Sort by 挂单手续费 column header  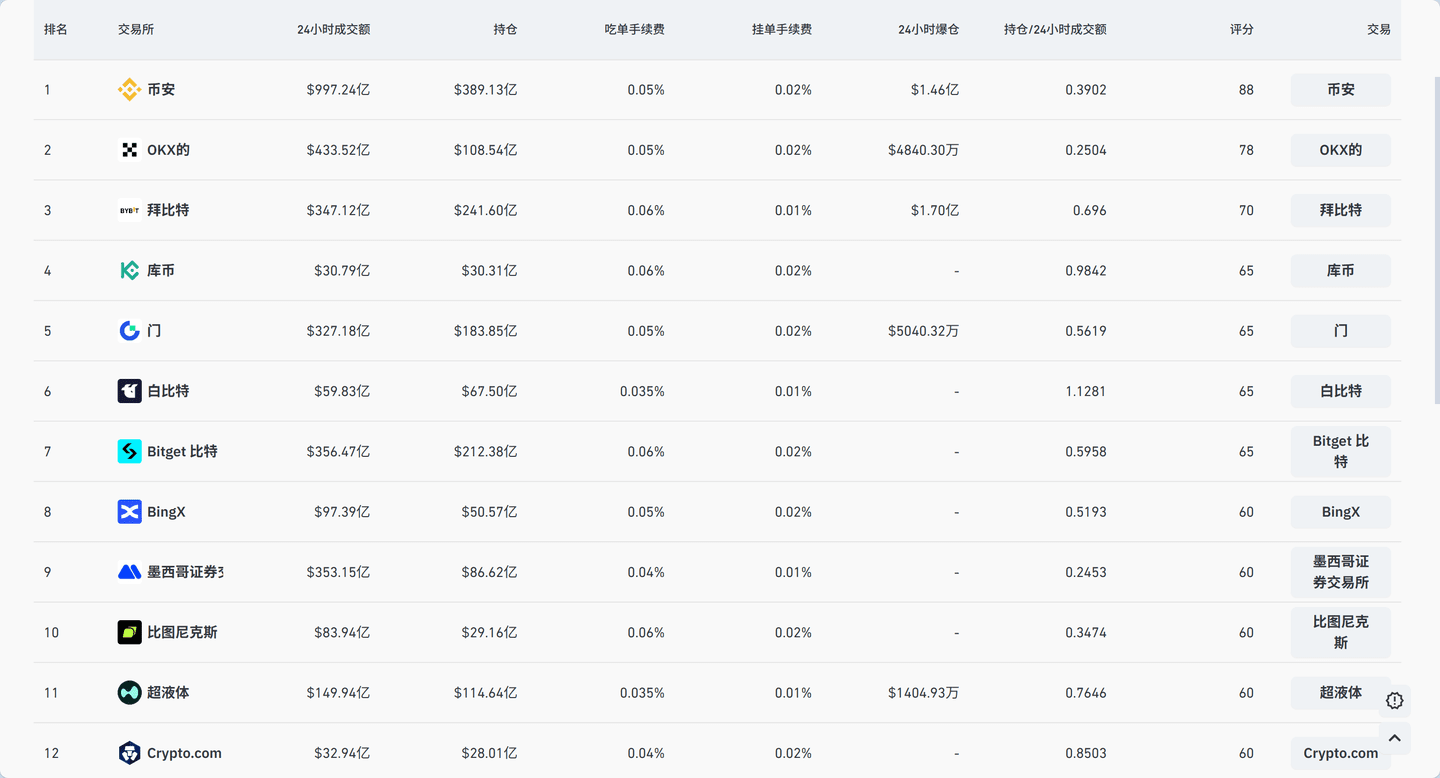pos(781,30)
